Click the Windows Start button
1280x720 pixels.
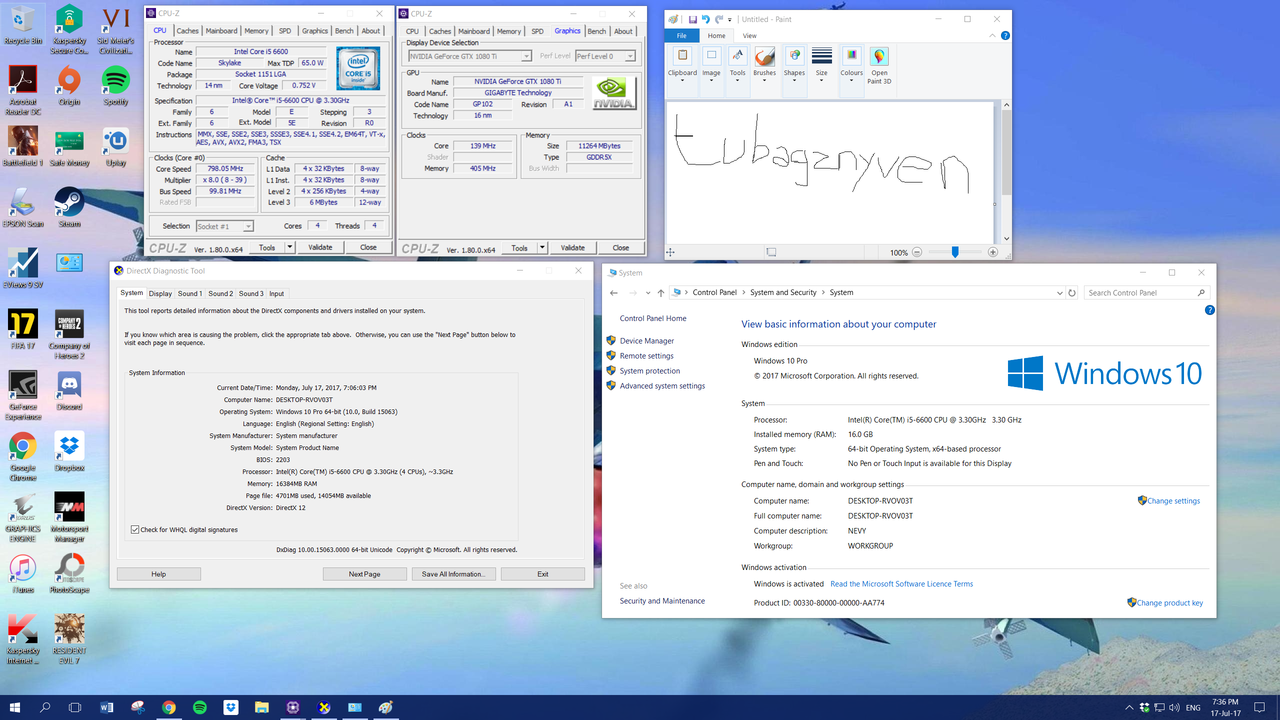[x=15, y=707]
